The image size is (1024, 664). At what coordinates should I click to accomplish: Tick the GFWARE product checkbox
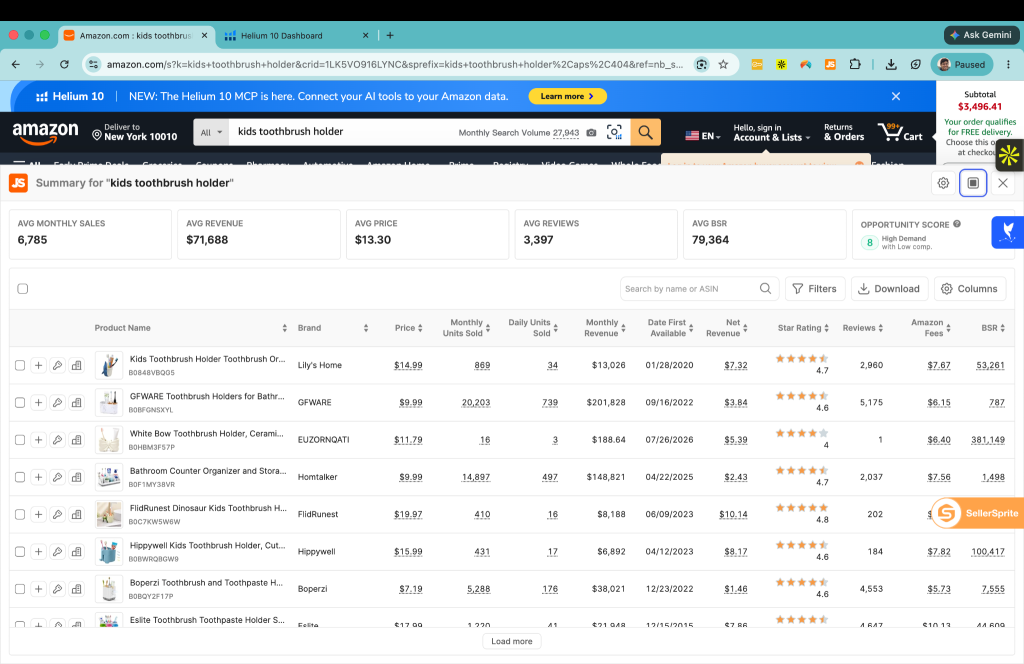tap(20, 403)
